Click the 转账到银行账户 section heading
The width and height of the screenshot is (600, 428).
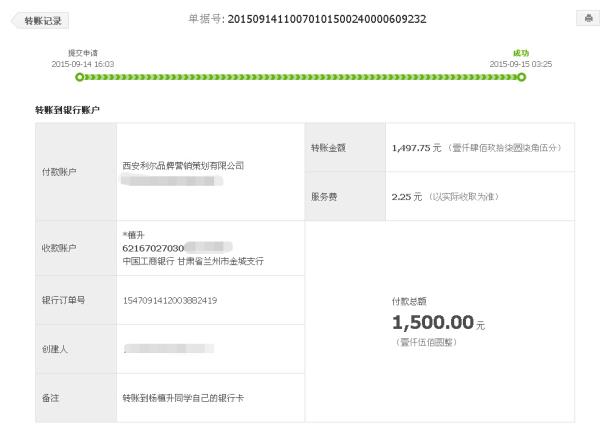pos(67,110)
